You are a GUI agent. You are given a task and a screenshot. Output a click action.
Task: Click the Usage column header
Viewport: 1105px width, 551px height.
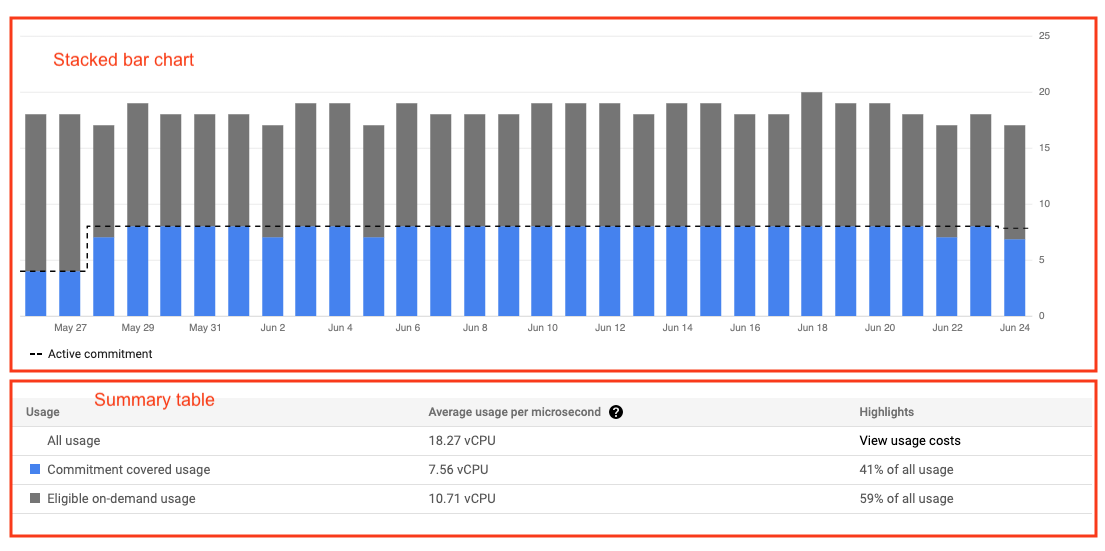point(42,412)
